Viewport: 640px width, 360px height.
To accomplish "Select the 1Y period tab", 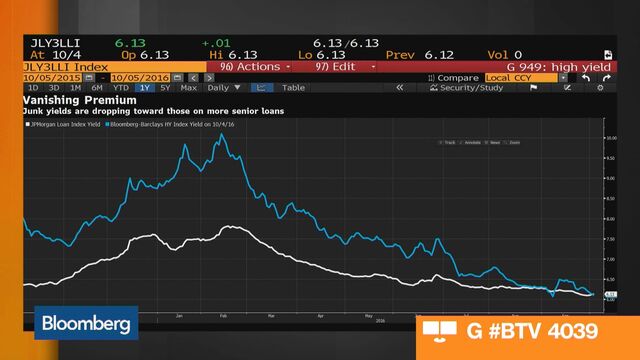I will 144,88.
